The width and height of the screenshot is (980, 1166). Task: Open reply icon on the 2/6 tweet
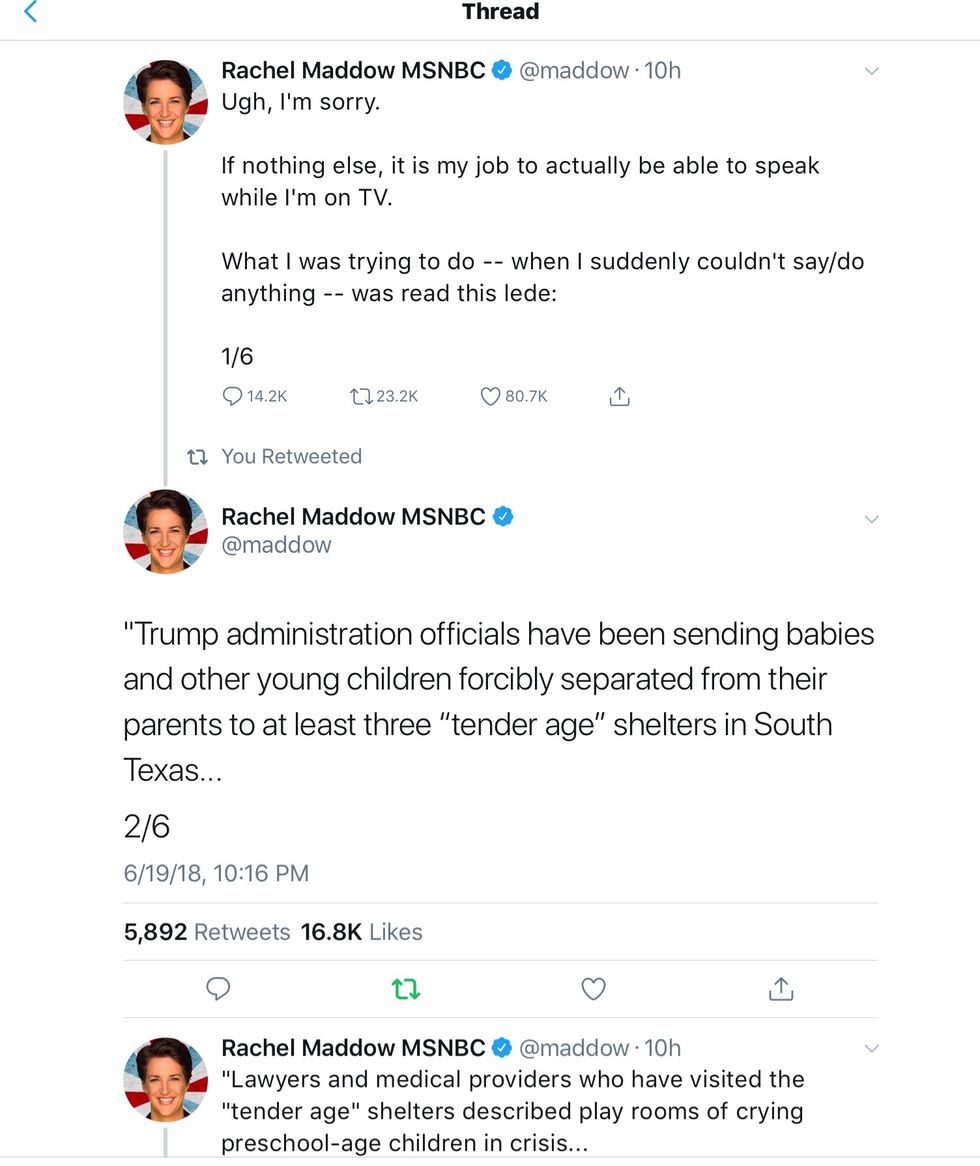coord(218,989)
